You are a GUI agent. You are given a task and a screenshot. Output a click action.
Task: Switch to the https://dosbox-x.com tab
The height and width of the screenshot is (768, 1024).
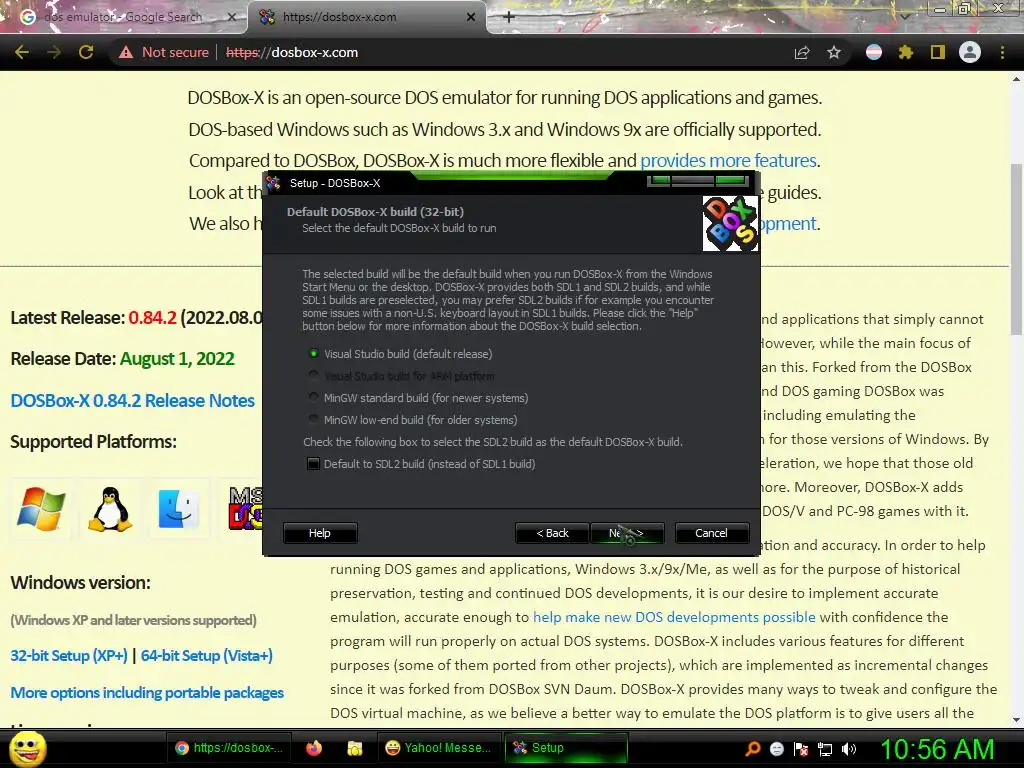click(x=367, y=17)
